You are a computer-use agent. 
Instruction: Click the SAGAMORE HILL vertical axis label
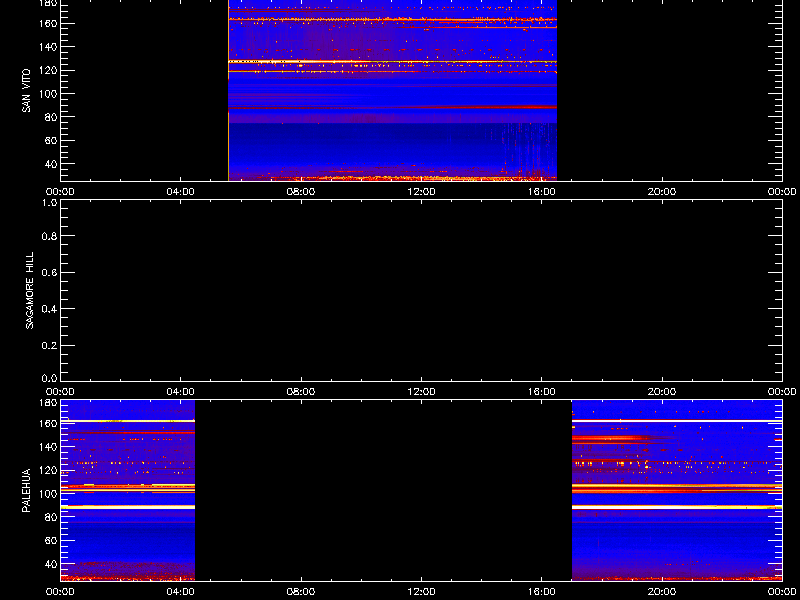coord(30,290)
